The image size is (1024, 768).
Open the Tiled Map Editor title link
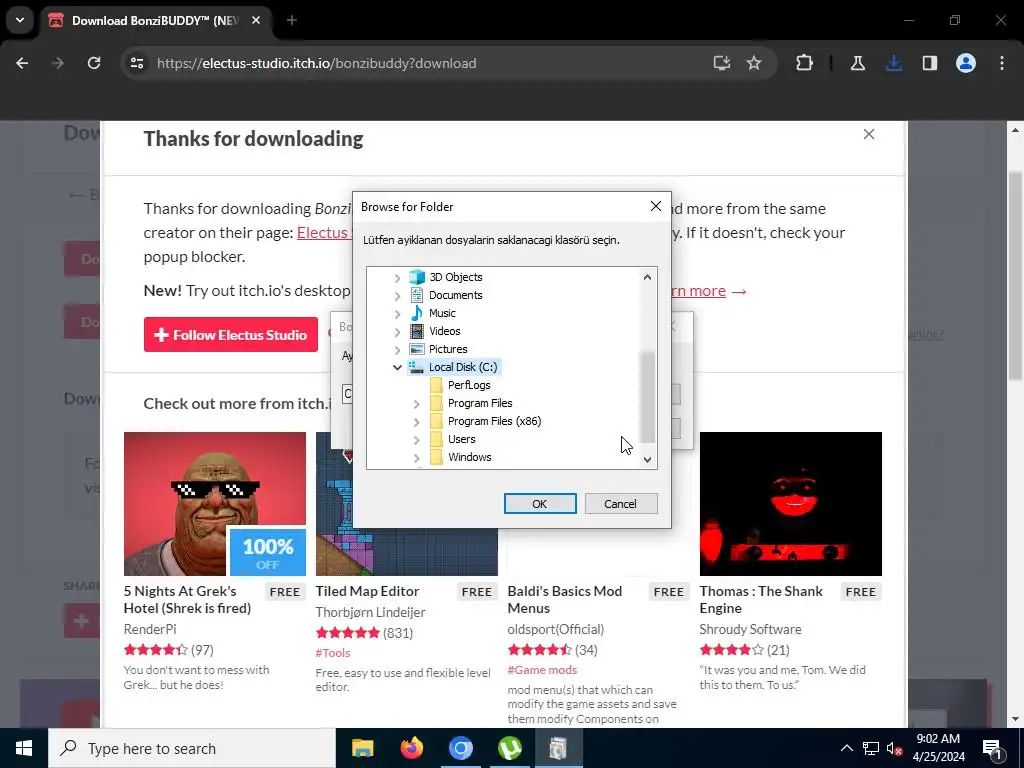pos(367,591)
